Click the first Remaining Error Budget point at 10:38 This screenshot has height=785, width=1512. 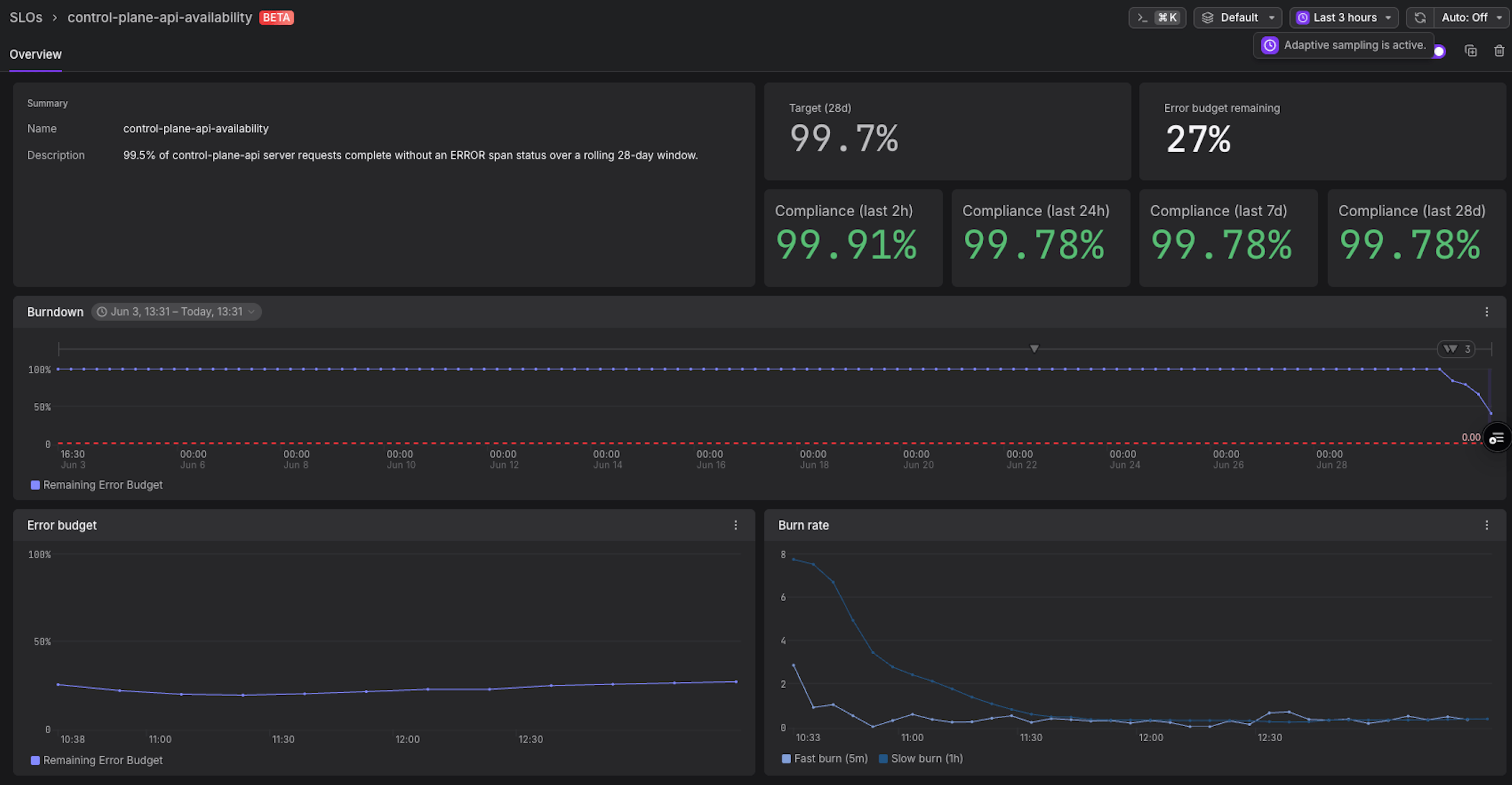pyautogui.click(x=58, y=685)
